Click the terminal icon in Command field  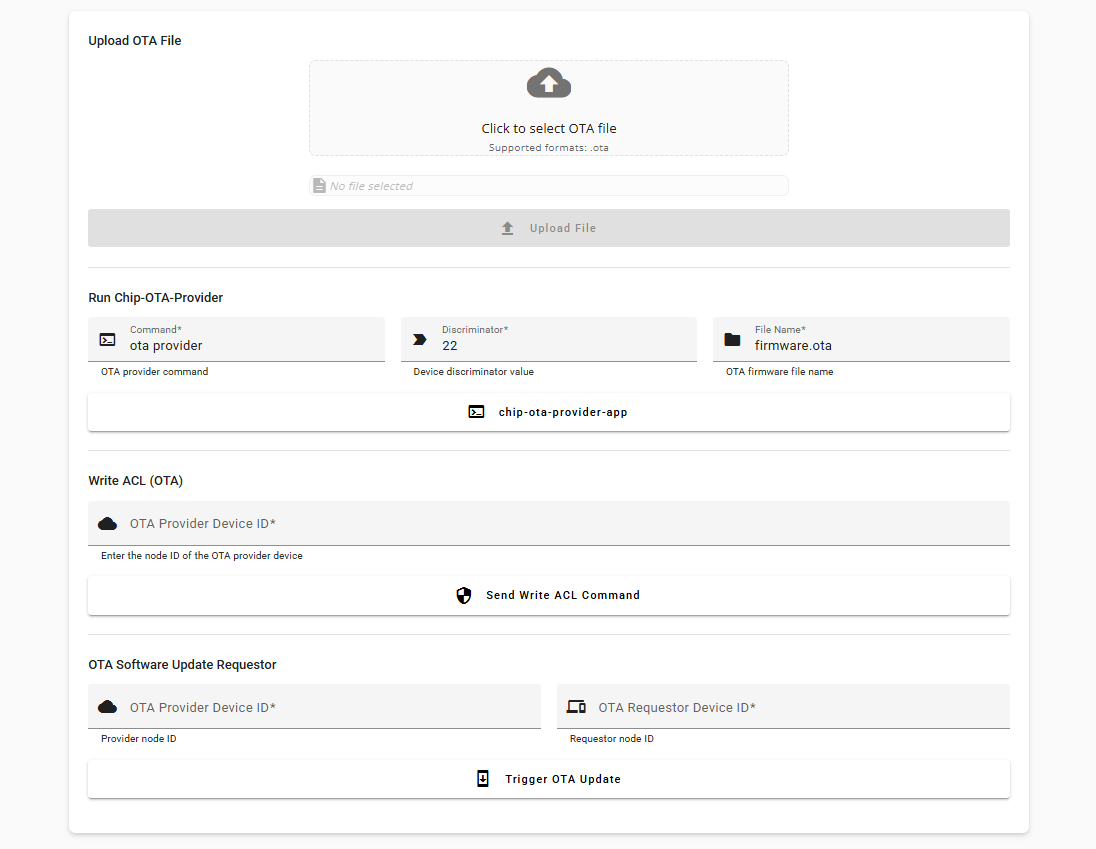[x=108, y=339]
